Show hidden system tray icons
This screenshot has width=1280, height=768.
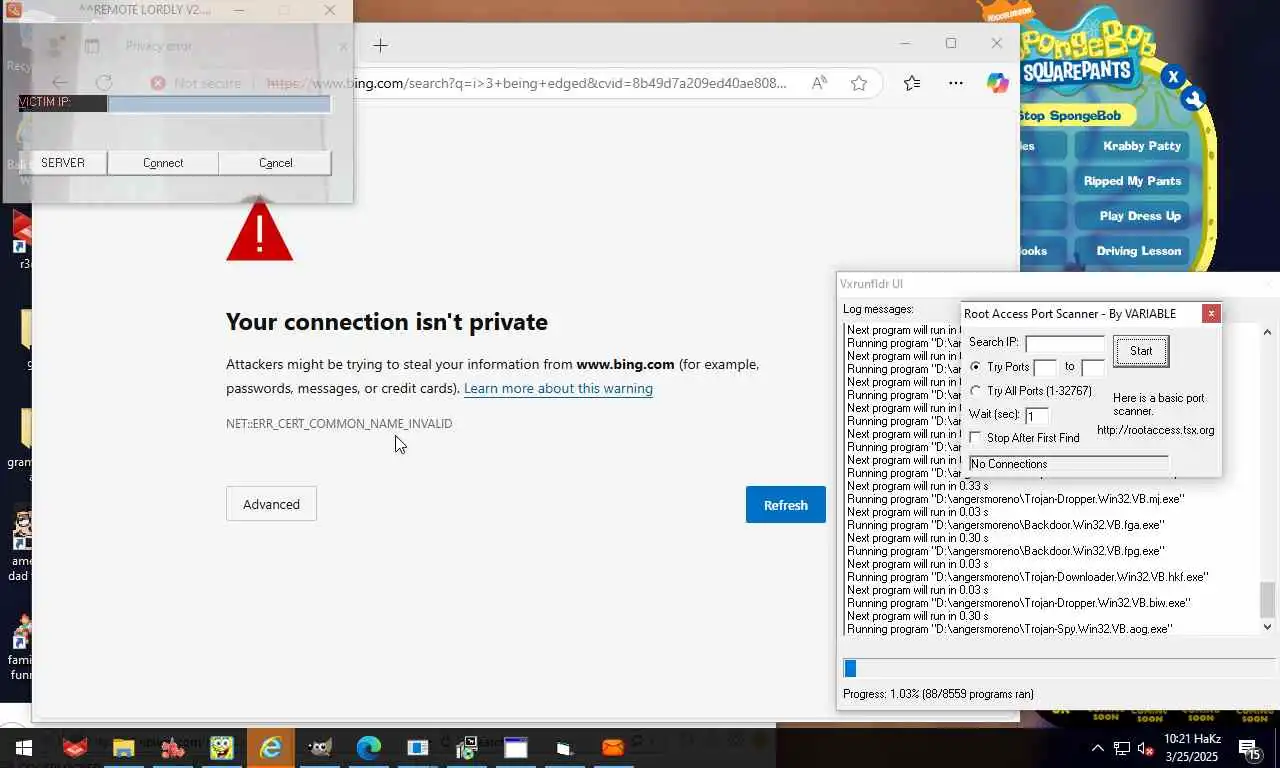pos(1097,748)
